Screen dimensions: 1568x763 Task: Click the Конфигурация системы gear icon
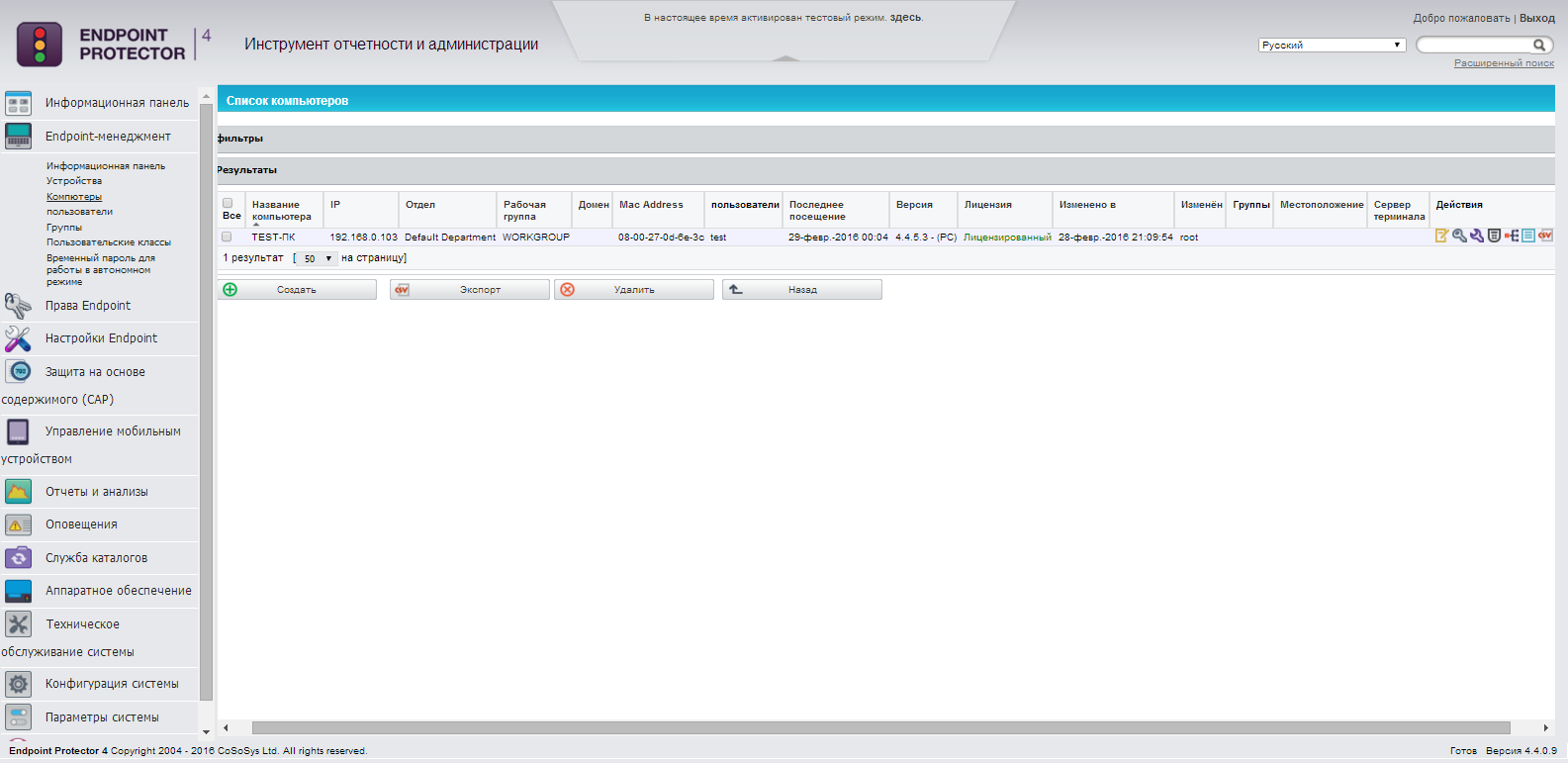(18, 684)
